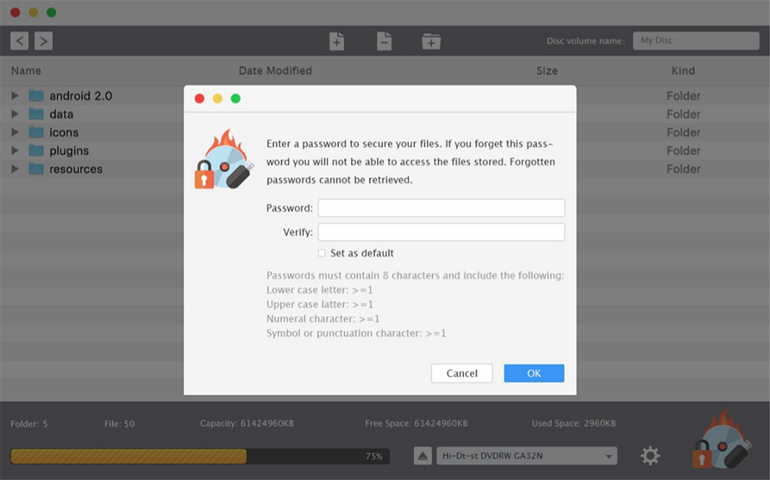Go forward with the right arrow button

(44, 41)
